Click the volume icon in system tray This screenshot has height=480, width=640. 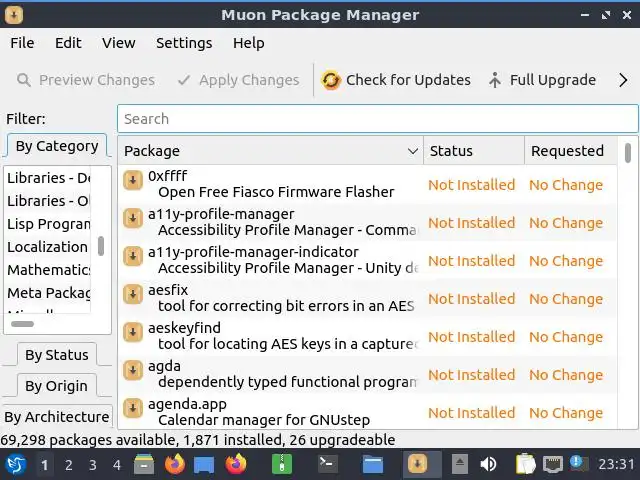(489, 464)
